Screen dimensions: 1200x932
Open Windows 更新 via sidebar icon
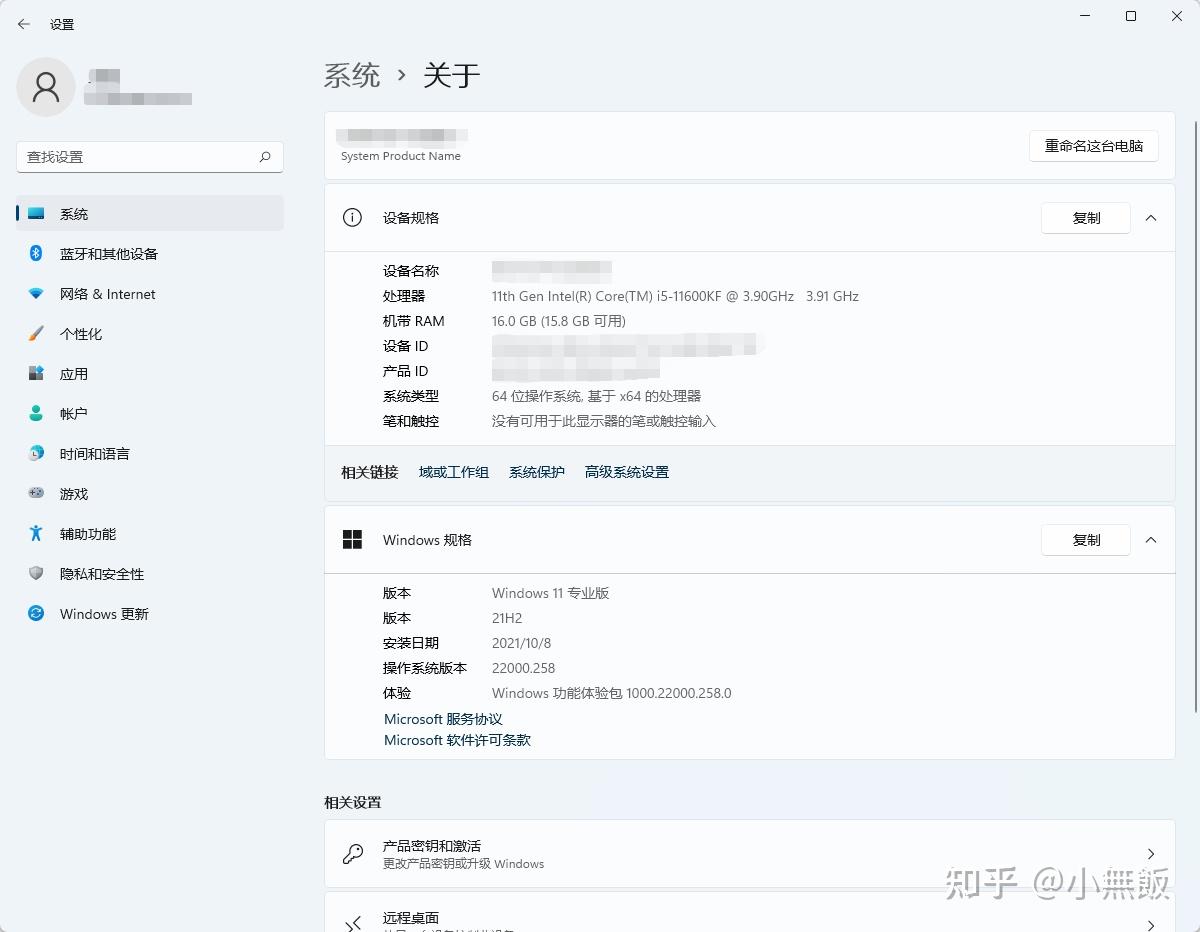click(x=34, y=613)
